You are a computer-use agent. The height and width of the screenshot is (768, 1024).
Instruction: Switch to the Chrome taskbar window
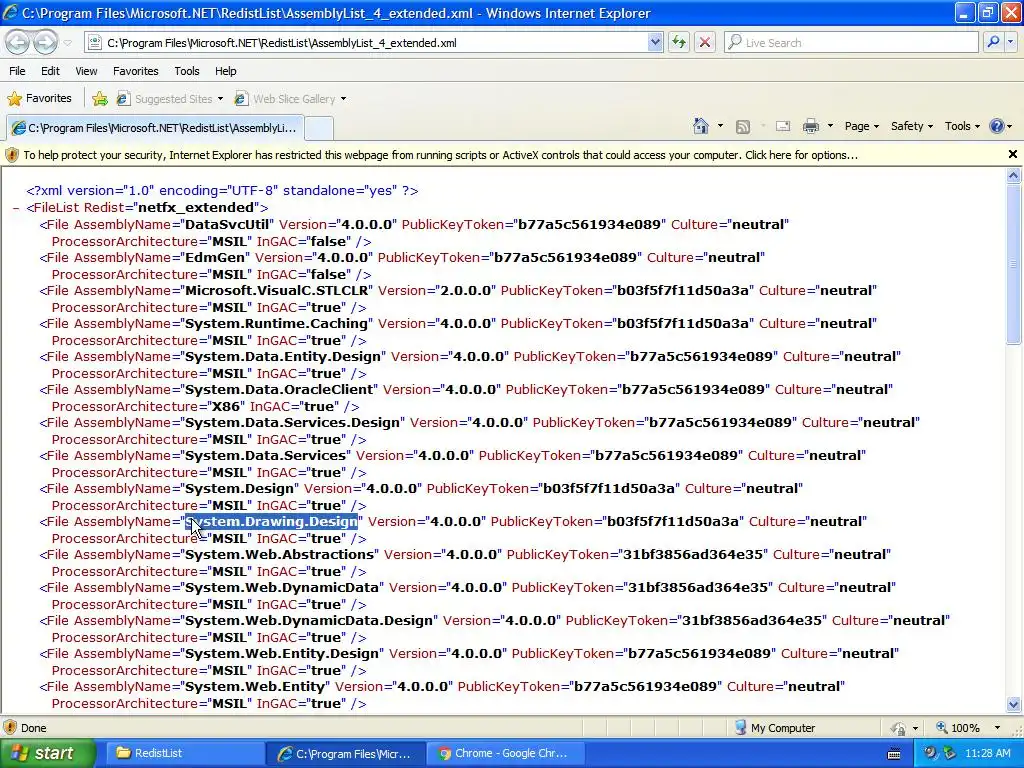coord(505,754)
